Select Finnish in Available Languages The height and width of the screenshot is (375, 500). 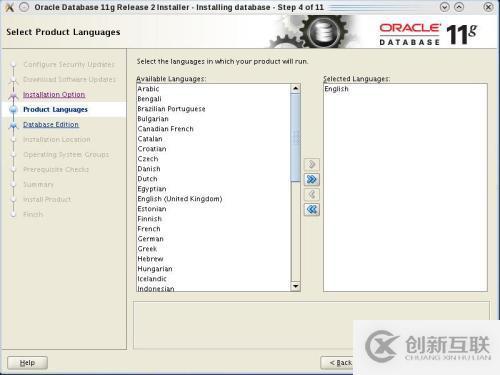point(214,219)
